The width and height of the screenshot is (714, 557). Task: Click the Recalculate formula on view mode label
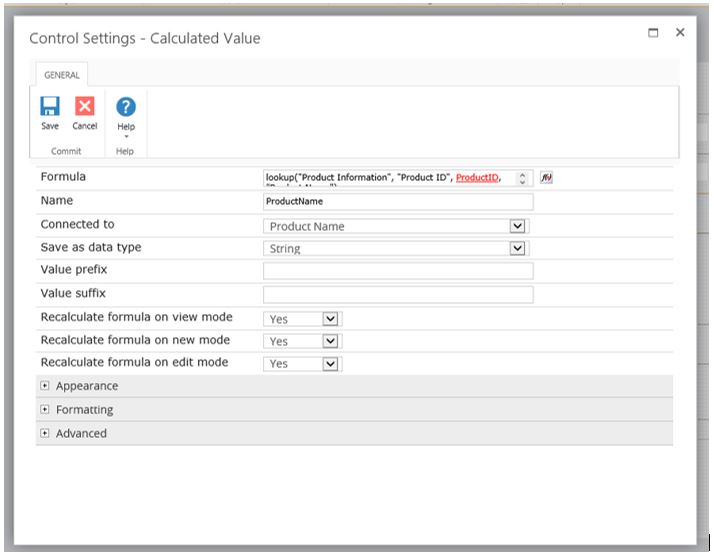pos(136,317)
